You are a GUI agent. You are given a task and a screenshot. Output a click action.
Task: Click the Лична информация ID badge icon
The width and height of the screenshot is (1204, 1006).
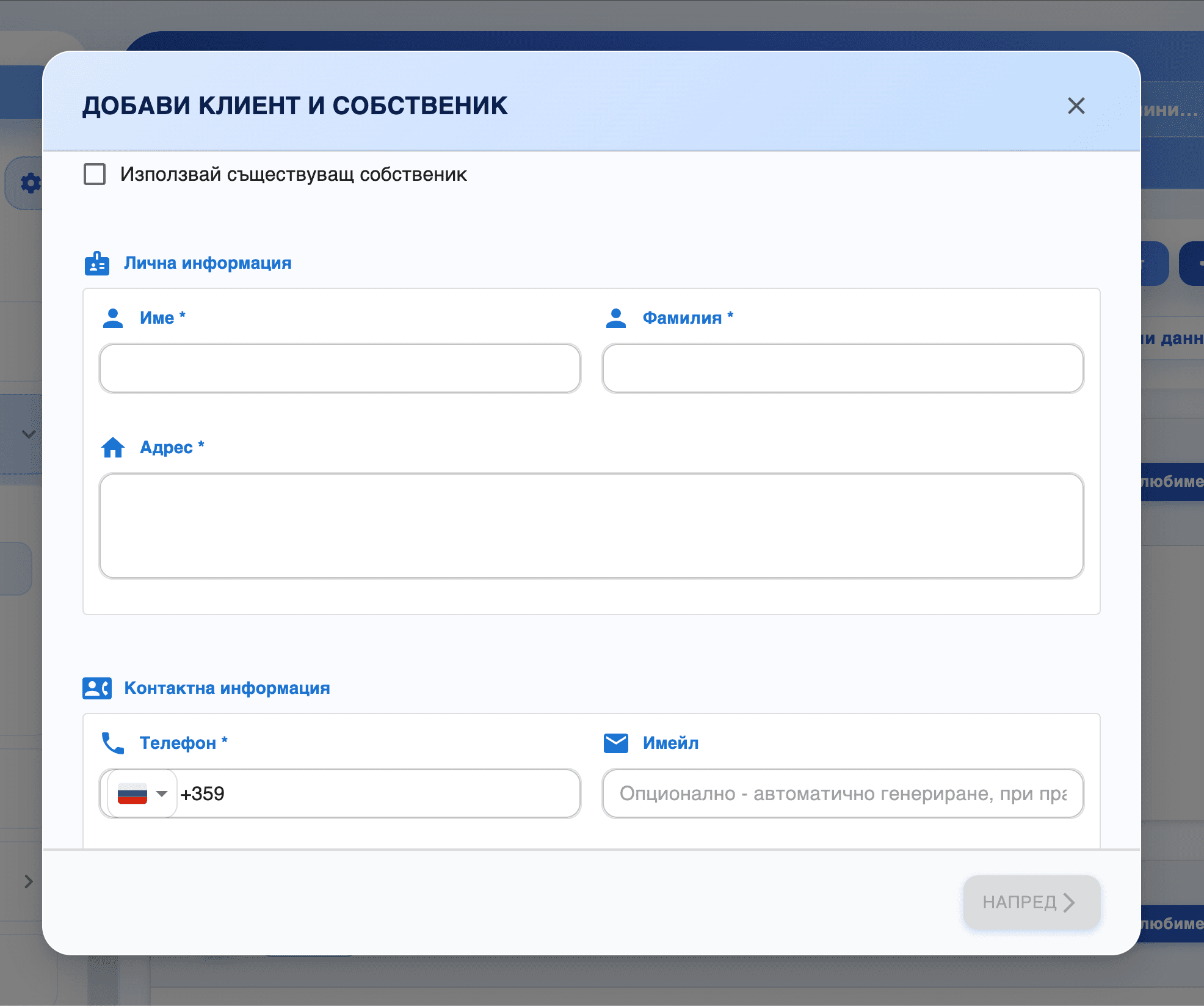coord(97,263)
